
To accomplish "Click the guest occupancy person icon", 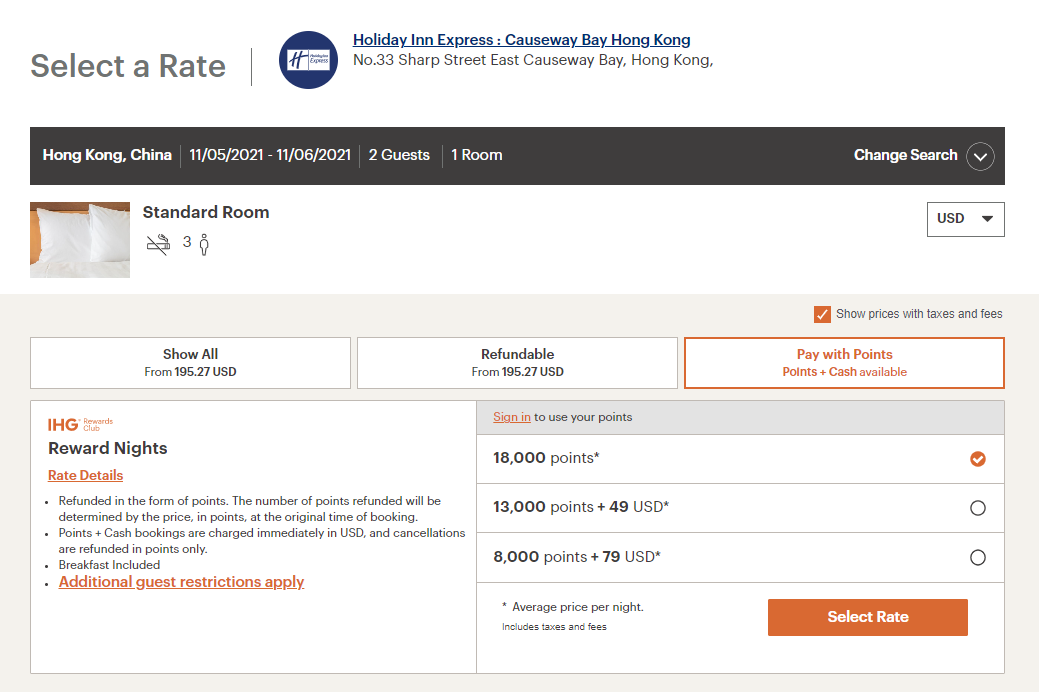I will 204,244.
